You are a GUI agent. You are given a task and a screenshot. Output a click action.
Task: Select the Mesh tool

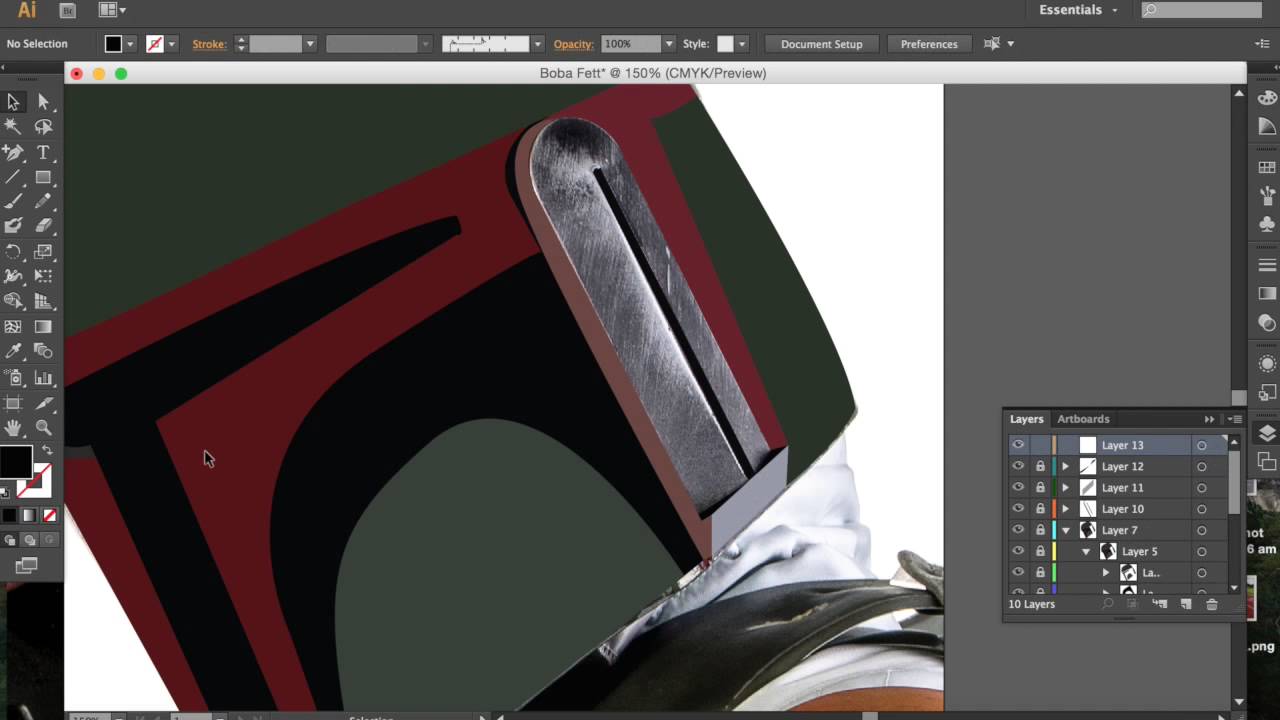tap(13, 327)
